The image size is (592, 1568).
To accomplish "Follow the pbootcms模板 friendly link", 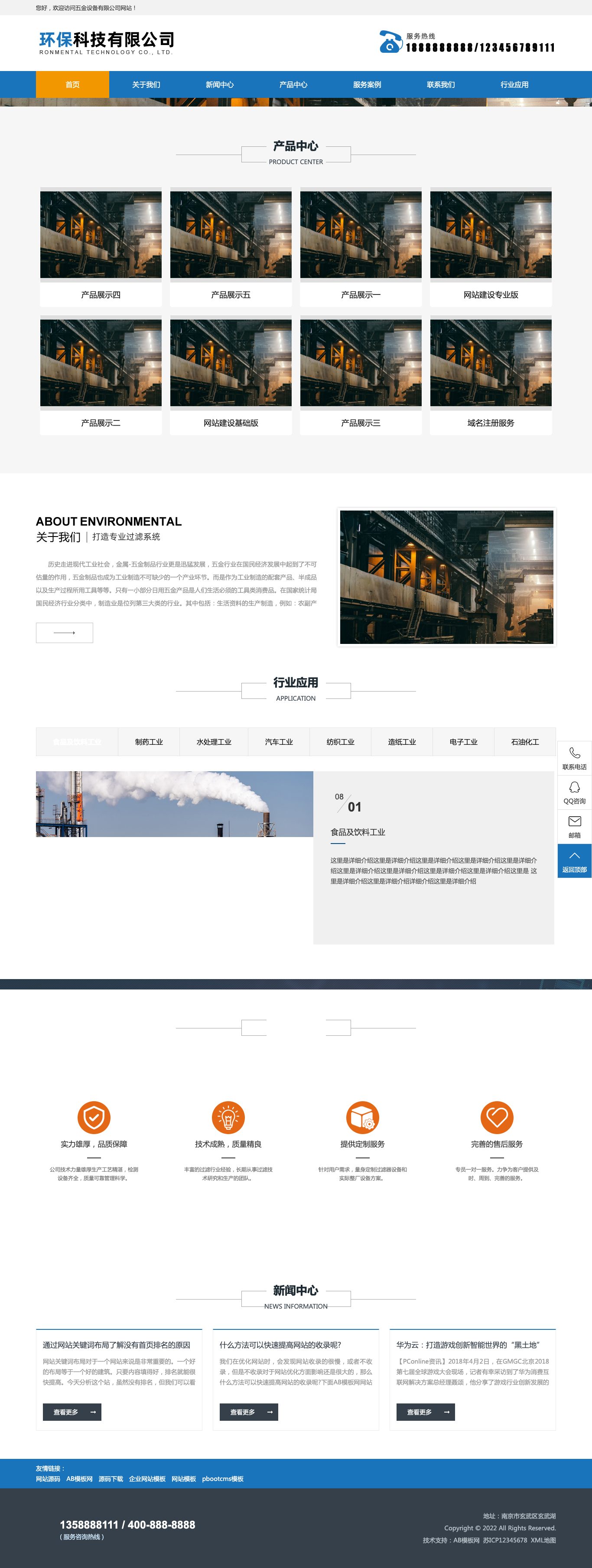I will click(x=223, y=1478).
